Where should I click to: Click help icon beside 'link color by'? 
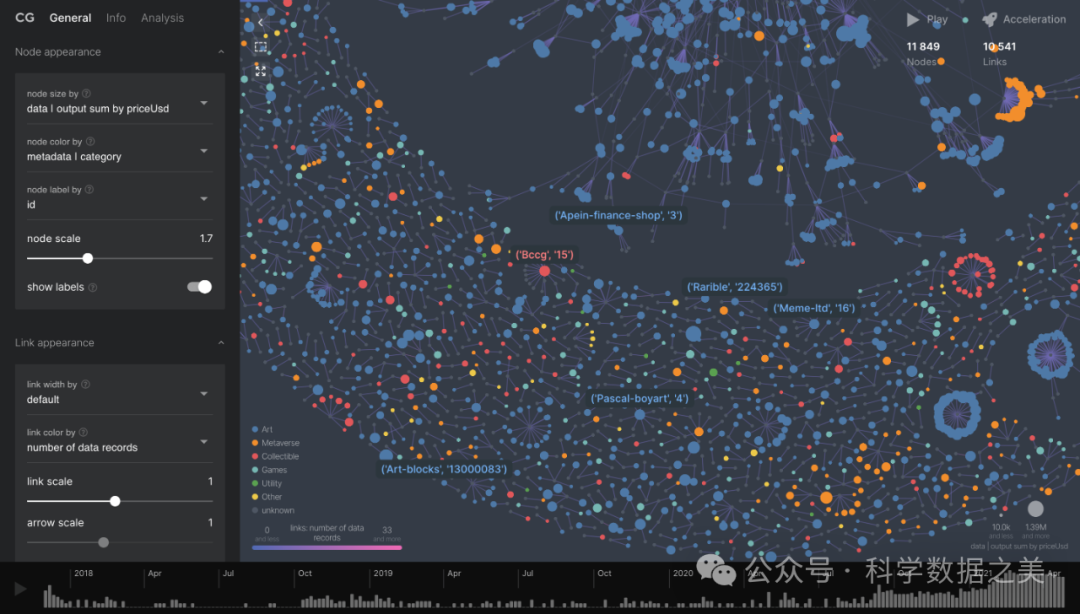pos(84,433)
